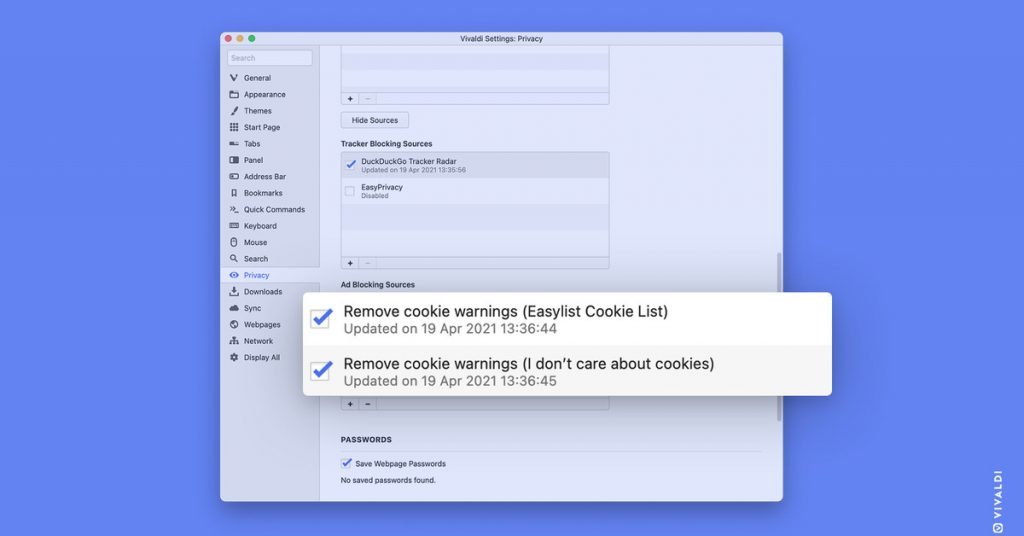Click the Appearance folder icon in sidebar
1024x536 pixels.
234,94
